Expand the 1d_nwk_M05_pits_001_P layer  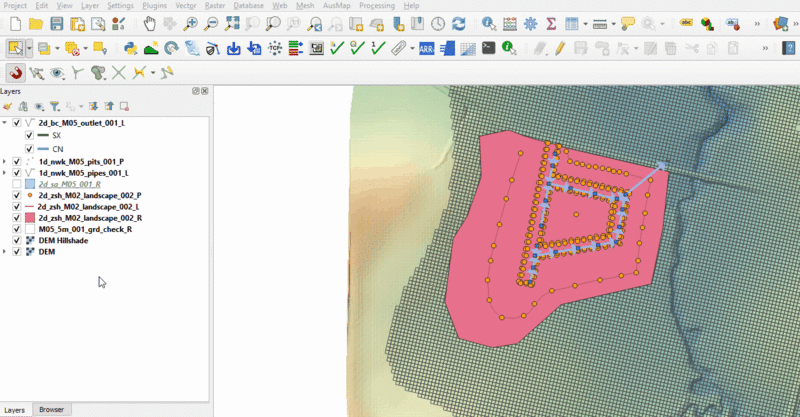(x=6, y=161)
